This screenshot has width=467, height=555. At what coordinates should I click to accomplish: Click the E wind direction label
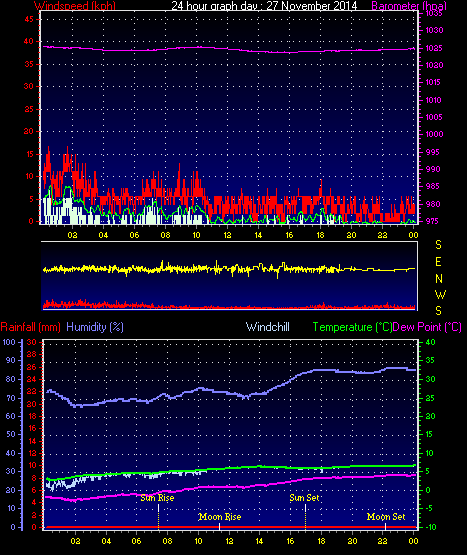438,262
